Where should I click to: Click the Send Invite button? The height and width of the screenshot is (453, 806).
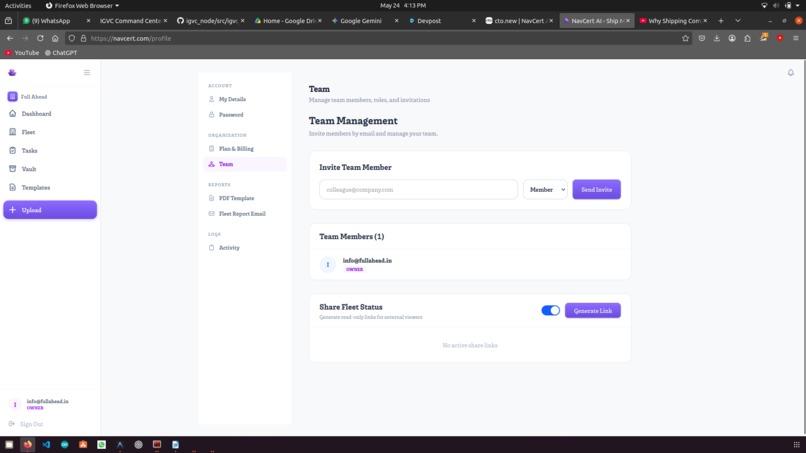tap(596, 190)
